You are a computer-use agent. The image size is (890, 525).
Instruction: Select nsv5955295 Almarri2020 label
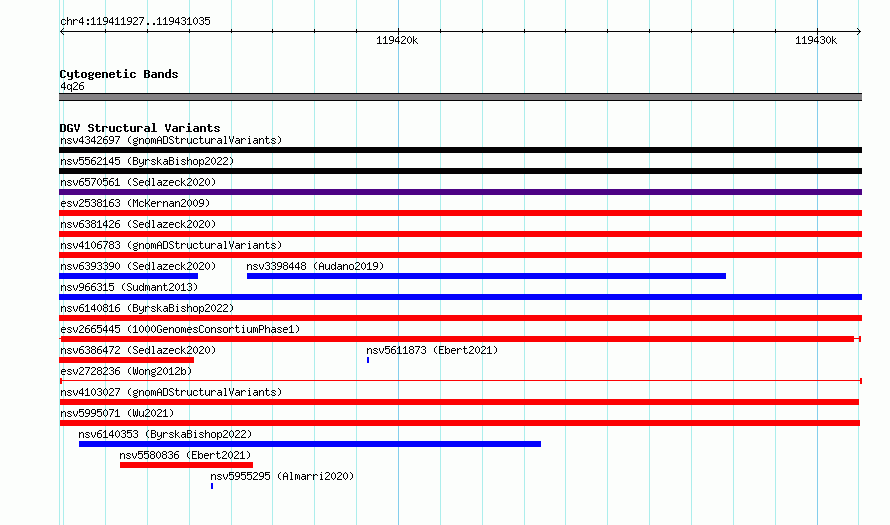pos(282,476)
